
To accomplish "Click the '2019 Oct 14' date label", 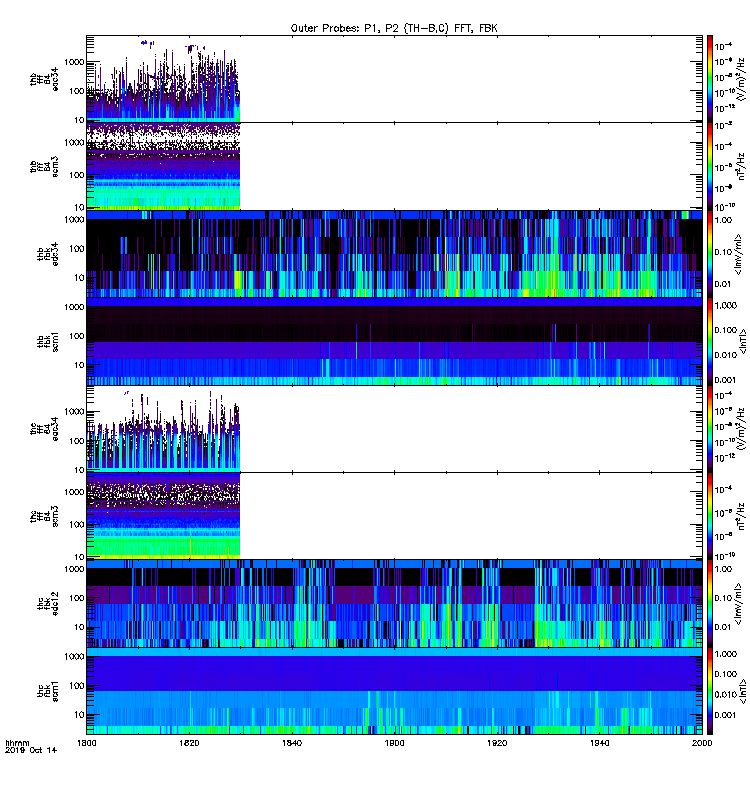I will point(31,750).
